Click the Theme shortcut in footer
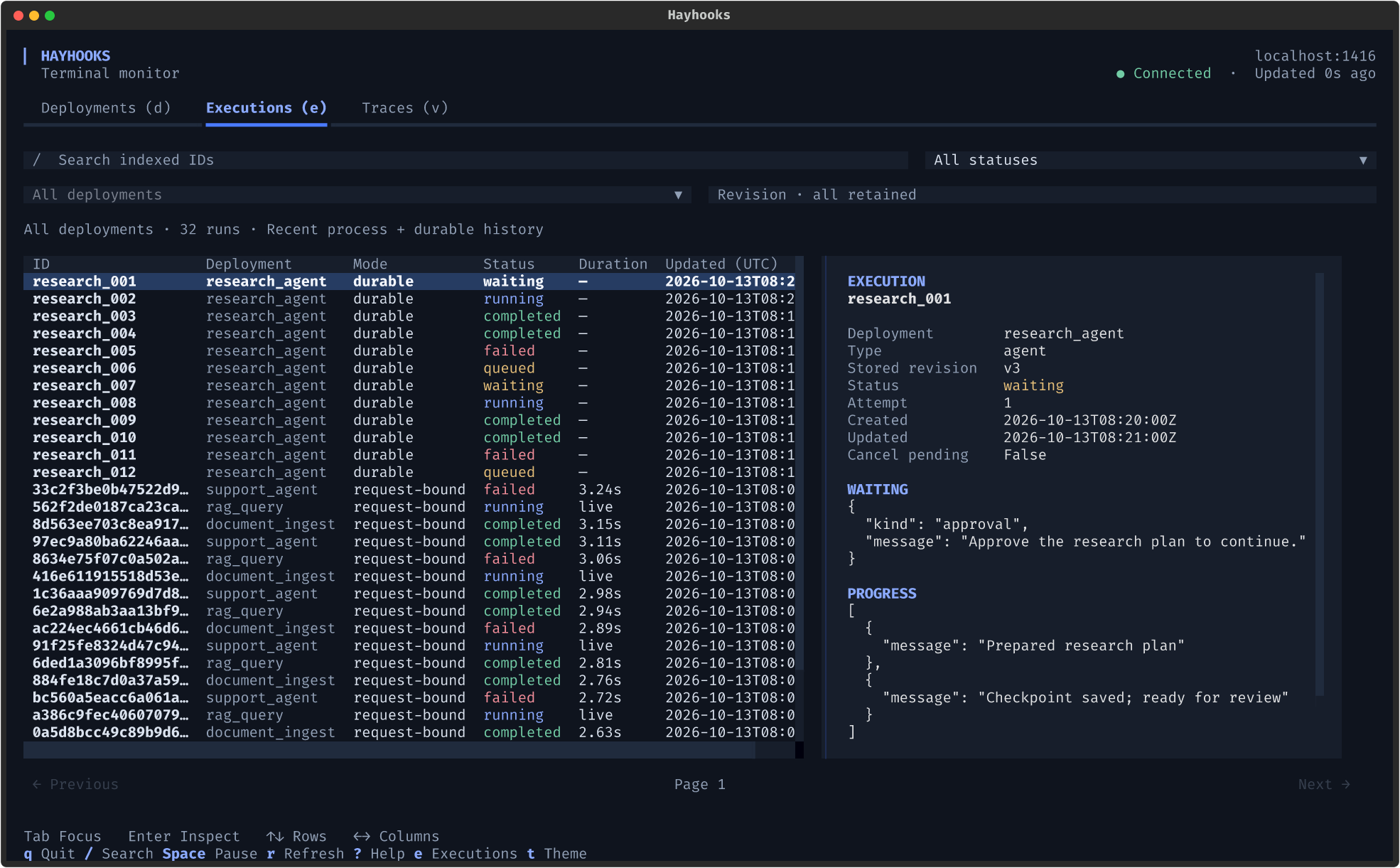Screen dimensions: 1400x868 point(556,854)
